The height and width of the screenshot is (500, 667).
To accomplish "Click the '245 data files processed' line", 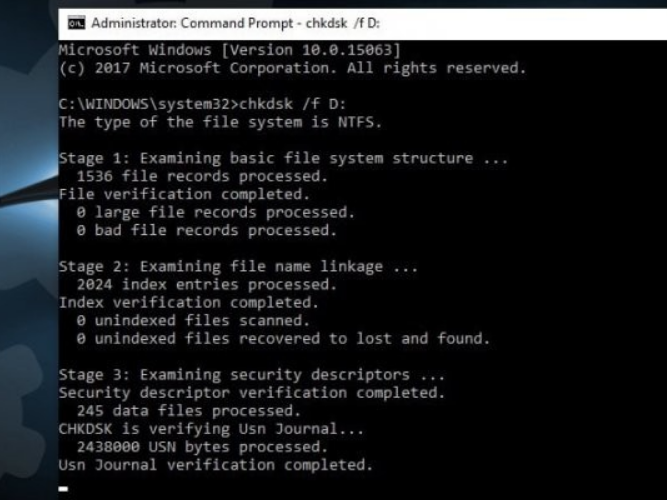I will (x=189, y=411).
